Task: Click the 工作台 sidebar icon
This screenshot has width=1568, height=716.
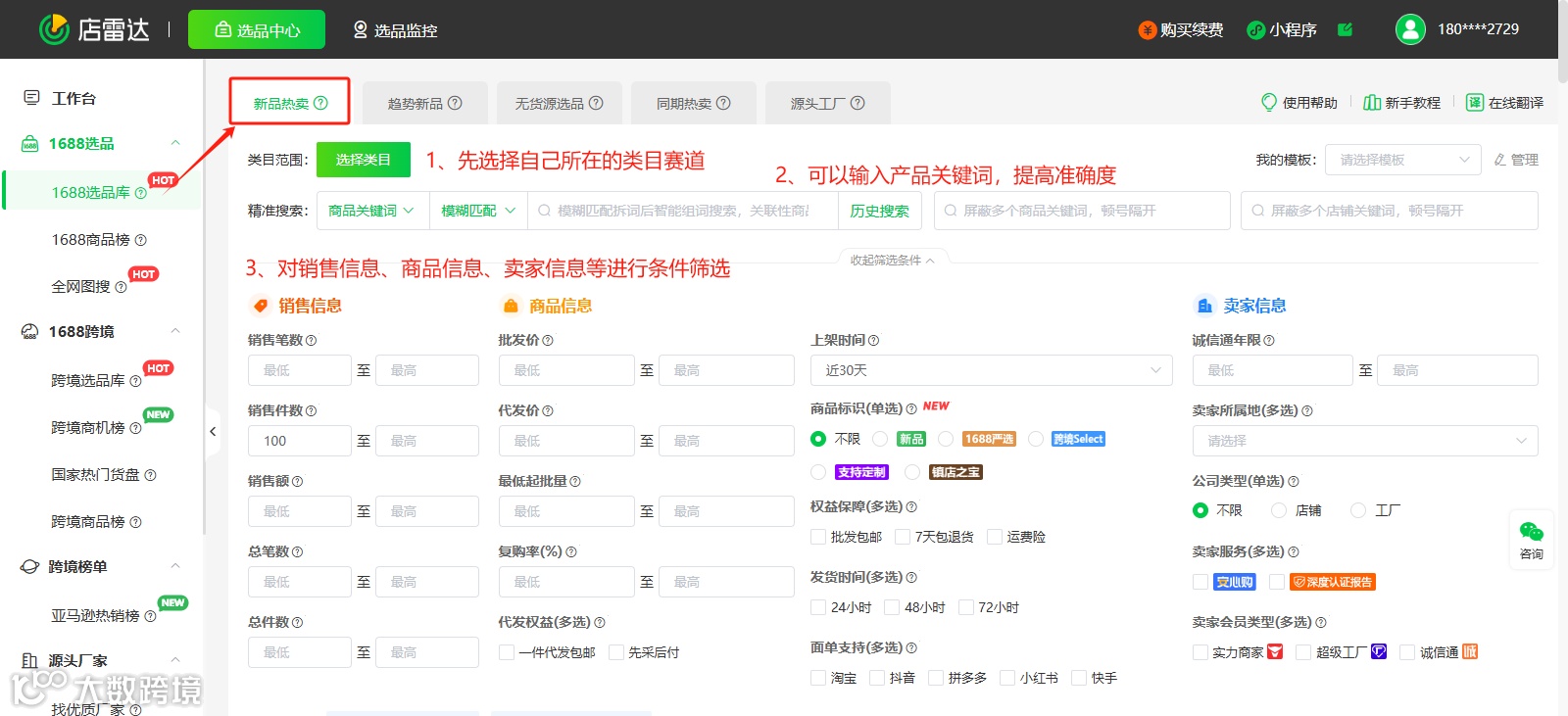Action: tap(31, 98)
